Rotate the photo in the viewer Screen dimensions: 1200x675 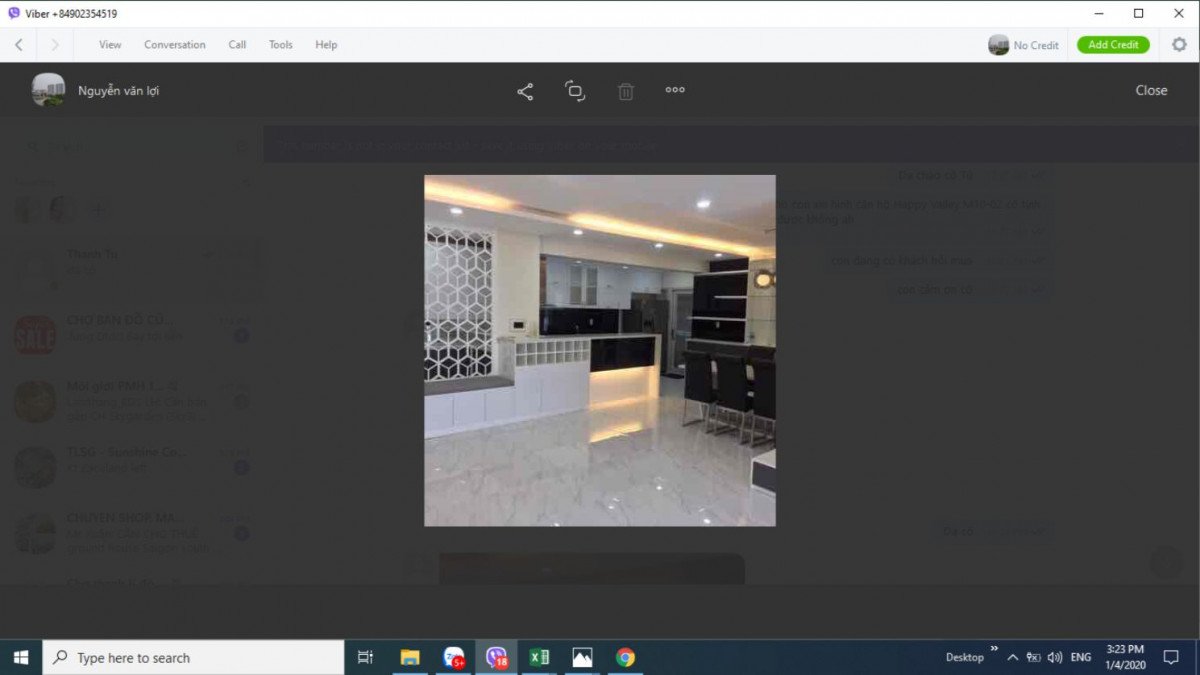tap(575, 91)
